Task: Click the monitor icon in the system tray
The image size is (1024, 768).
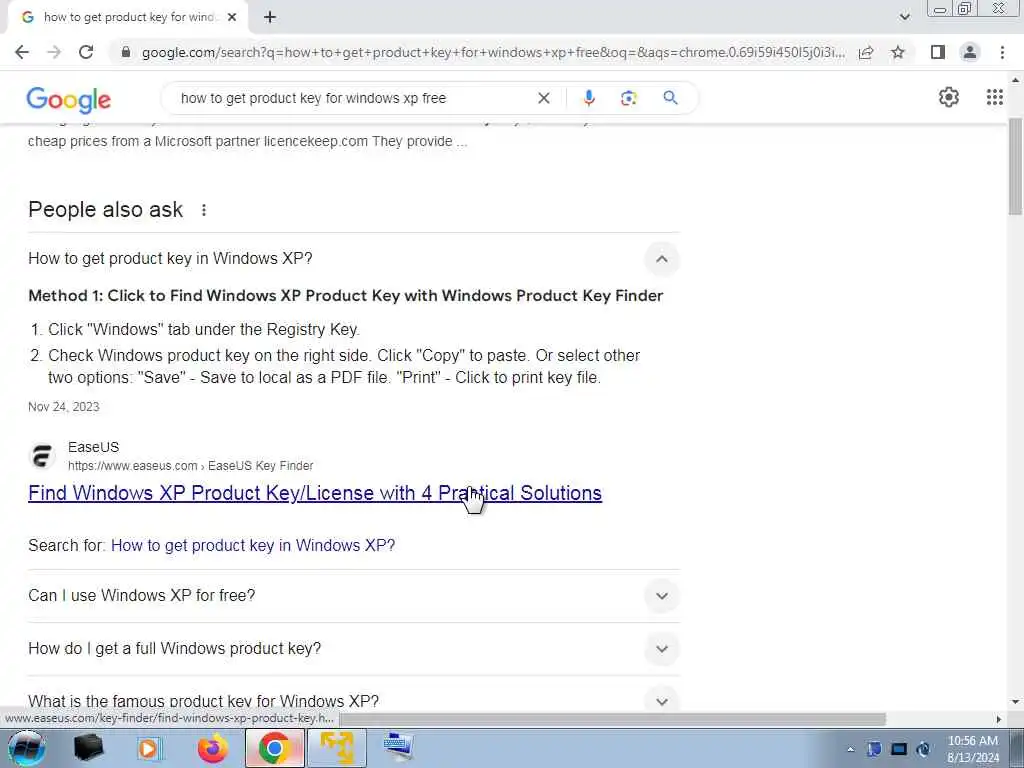Action: [899, 749]
